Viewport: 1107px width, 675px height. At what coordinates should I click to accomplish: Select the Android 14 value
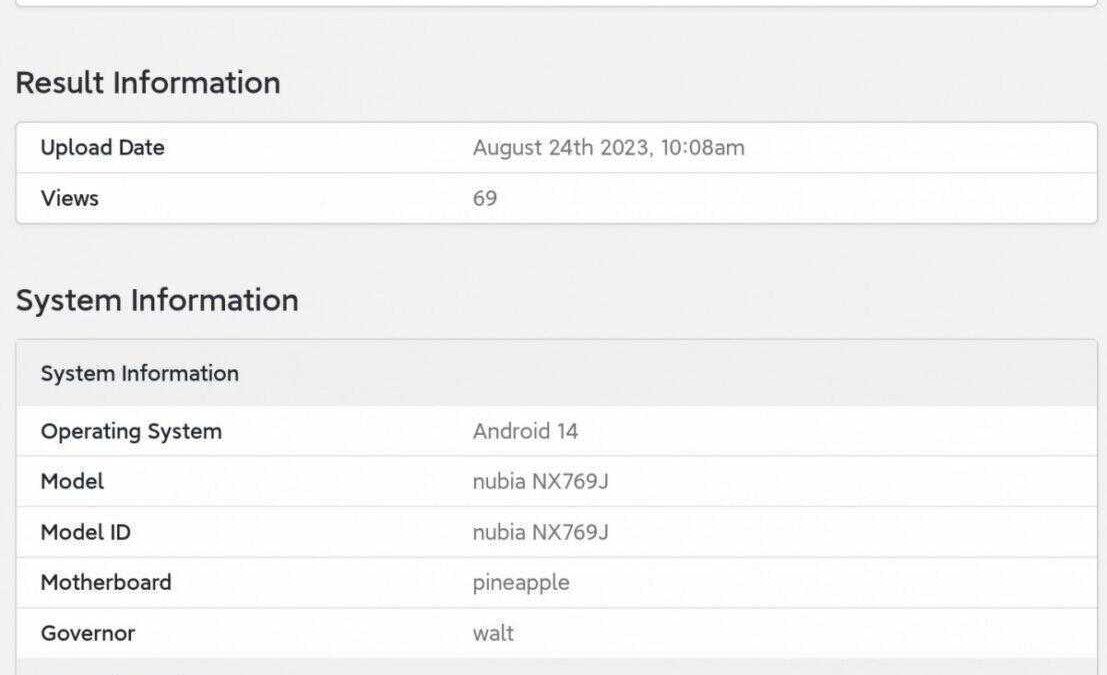525,432
